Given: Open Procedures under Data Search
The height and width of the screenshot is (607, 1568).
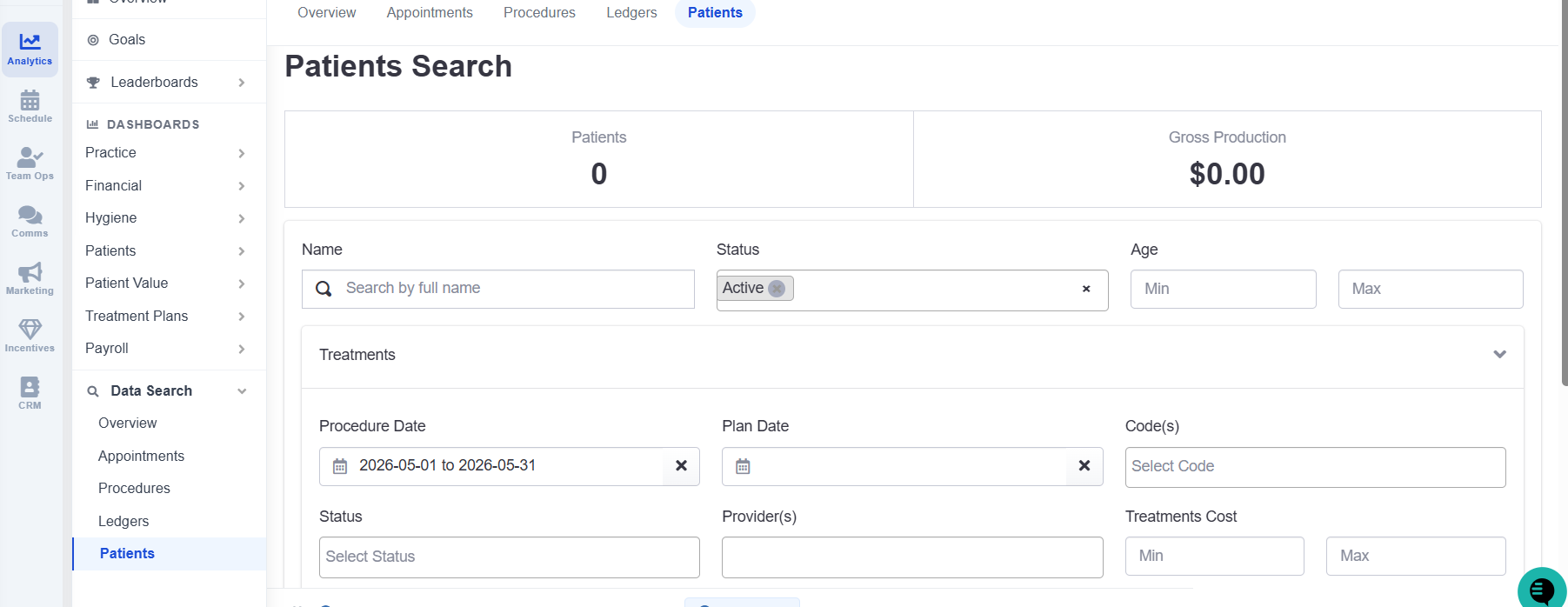Looking at the screenshot, I should [134, 489].
